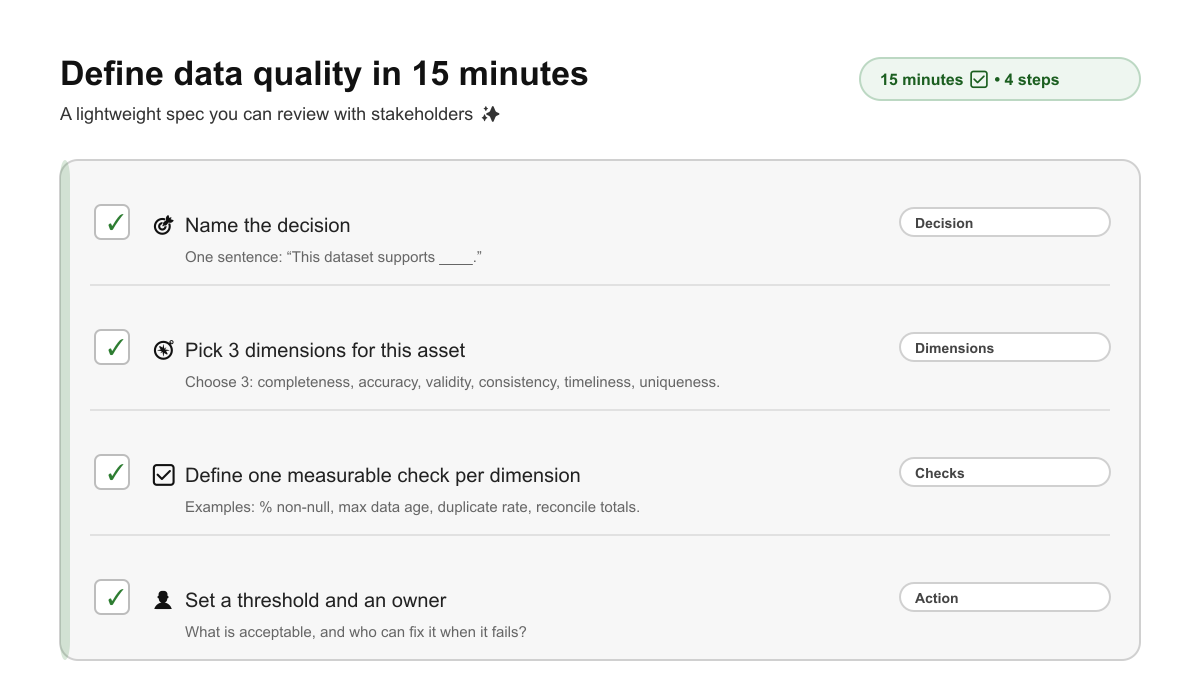Image resolution: width=1200 pixels, height=675 pixels.
Task: Uncheck "Define one measurable check per dimension"
Action: click(x=111, y=471)
